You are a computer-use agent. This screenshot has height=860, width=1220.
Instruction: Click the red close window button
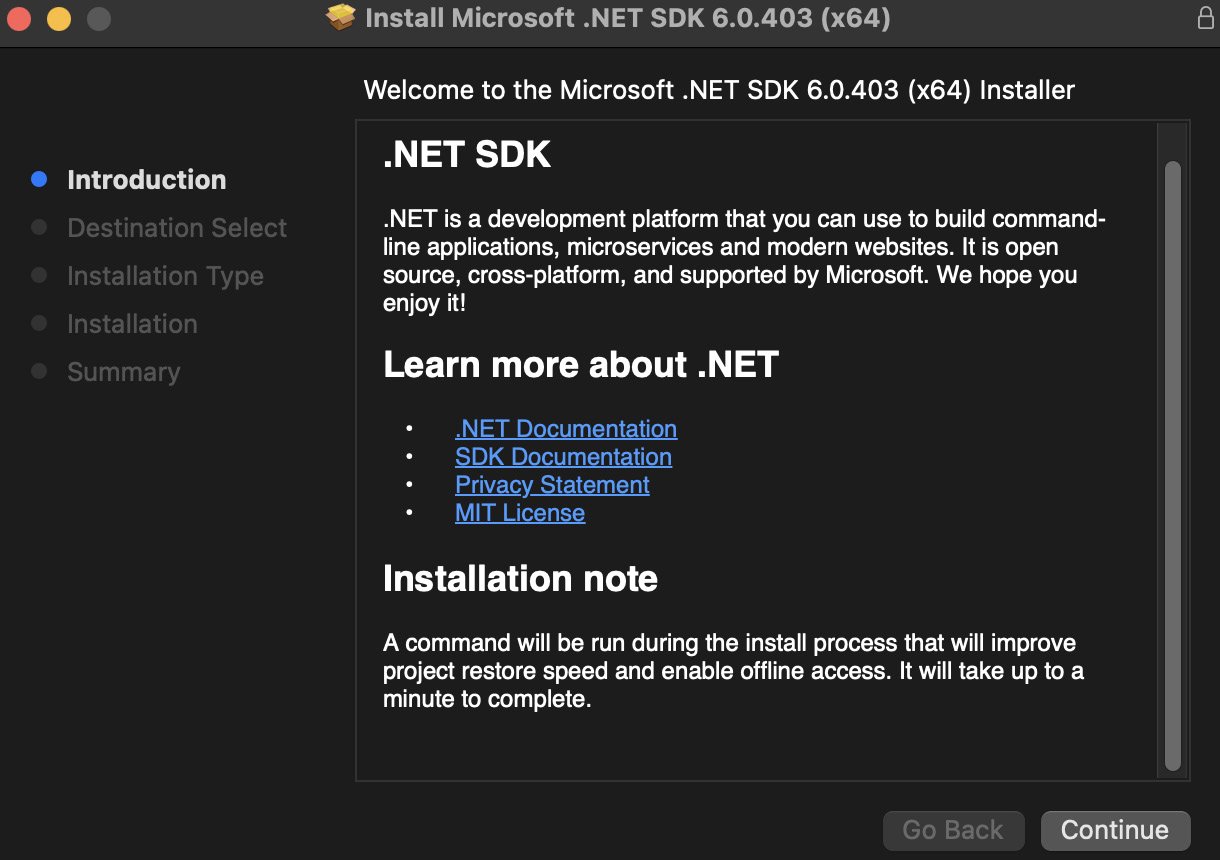pos(19,18)
